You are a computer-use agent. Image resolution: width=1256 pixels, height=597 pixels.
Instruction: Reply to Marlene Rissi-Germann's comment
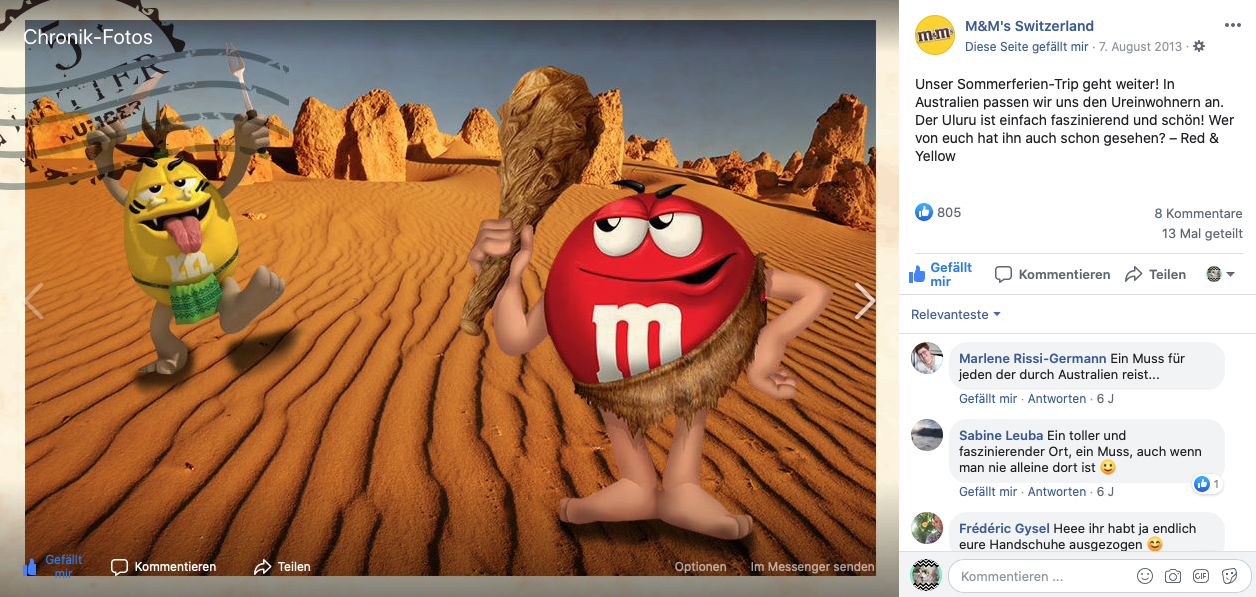tap(1057, 399)
